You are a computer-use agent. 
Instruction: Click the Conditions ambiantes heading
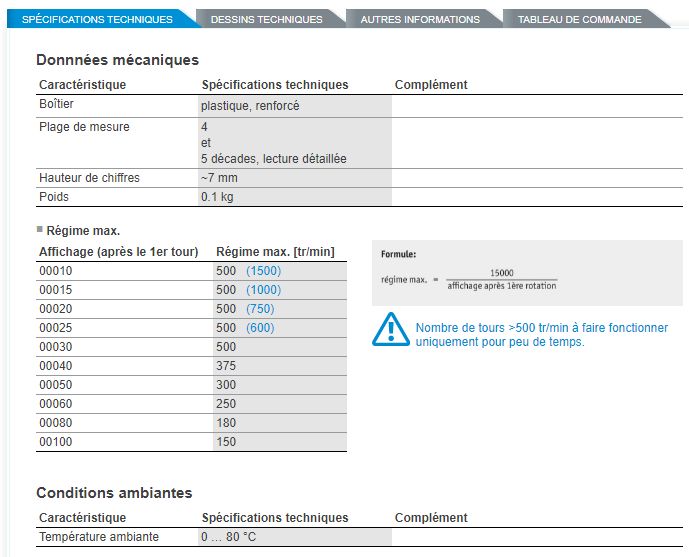tap(114, 492)
